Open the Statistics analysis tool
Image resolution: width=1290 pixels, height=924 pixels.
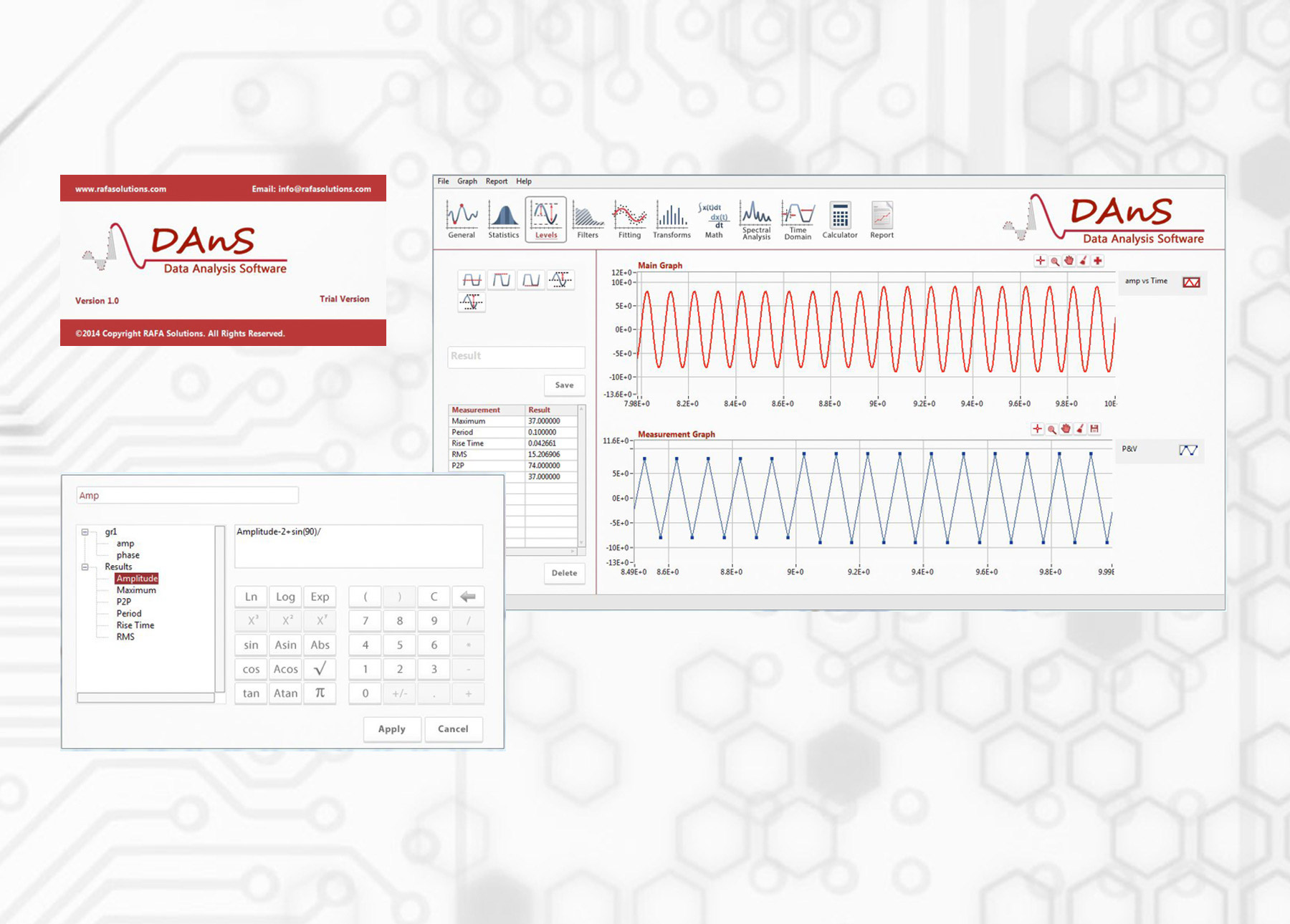tap(504, 219)
